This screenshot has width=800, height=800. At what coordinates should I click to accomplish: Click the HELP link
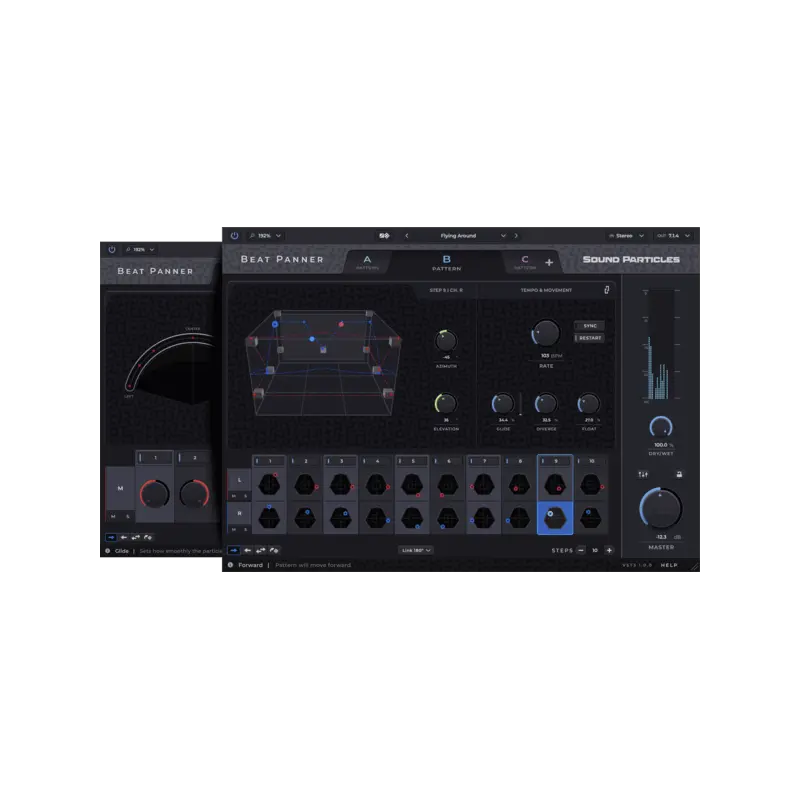[x=669, y=565]
